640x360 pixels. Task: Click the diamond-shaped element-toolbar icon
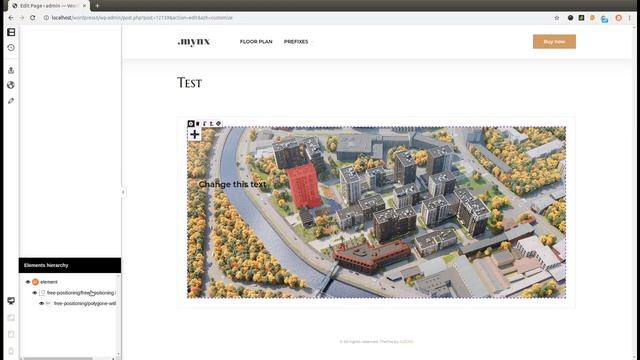click(x=218, y=123)
